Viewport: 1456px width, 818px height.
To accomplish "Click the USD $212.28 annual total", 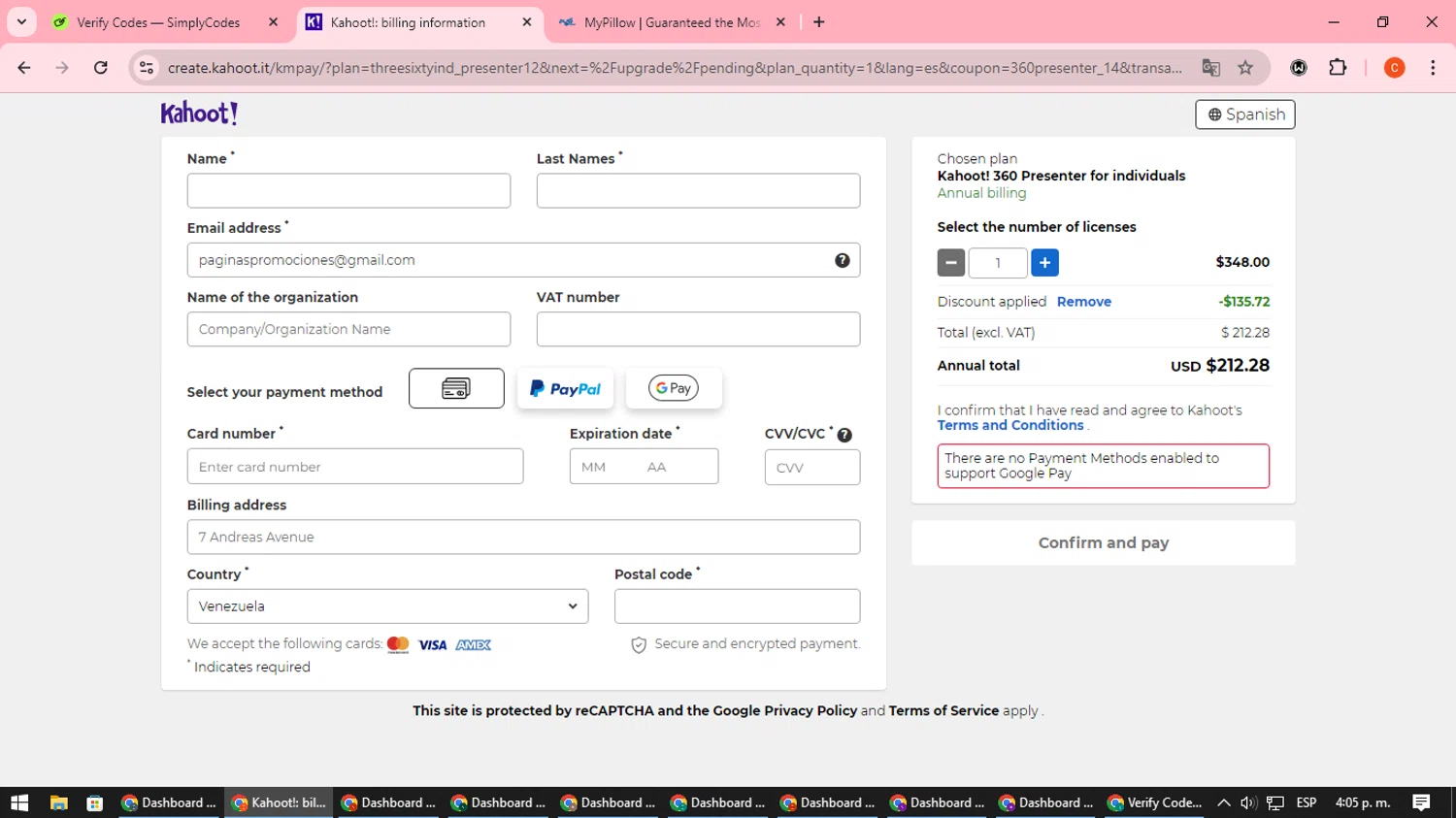I will coord(1220,366).
